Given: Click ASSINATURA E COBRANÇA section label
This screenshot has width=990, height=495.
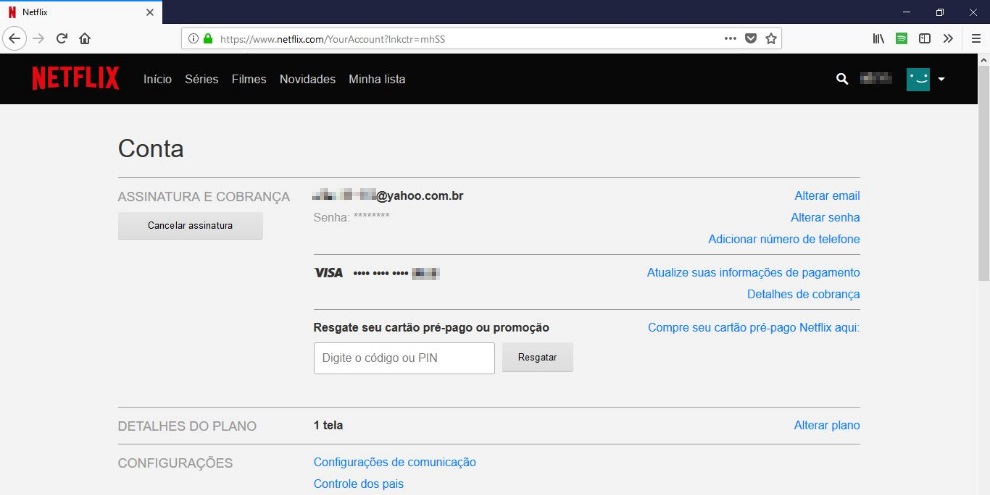Looking at the screenshot, I should point(204,197).
